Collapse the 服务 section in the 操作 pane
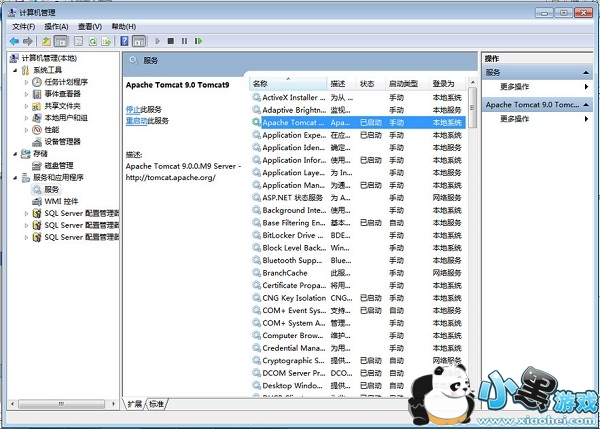This screenshot has width=600, height=429. pyautogui.click(x=586, y=73)
